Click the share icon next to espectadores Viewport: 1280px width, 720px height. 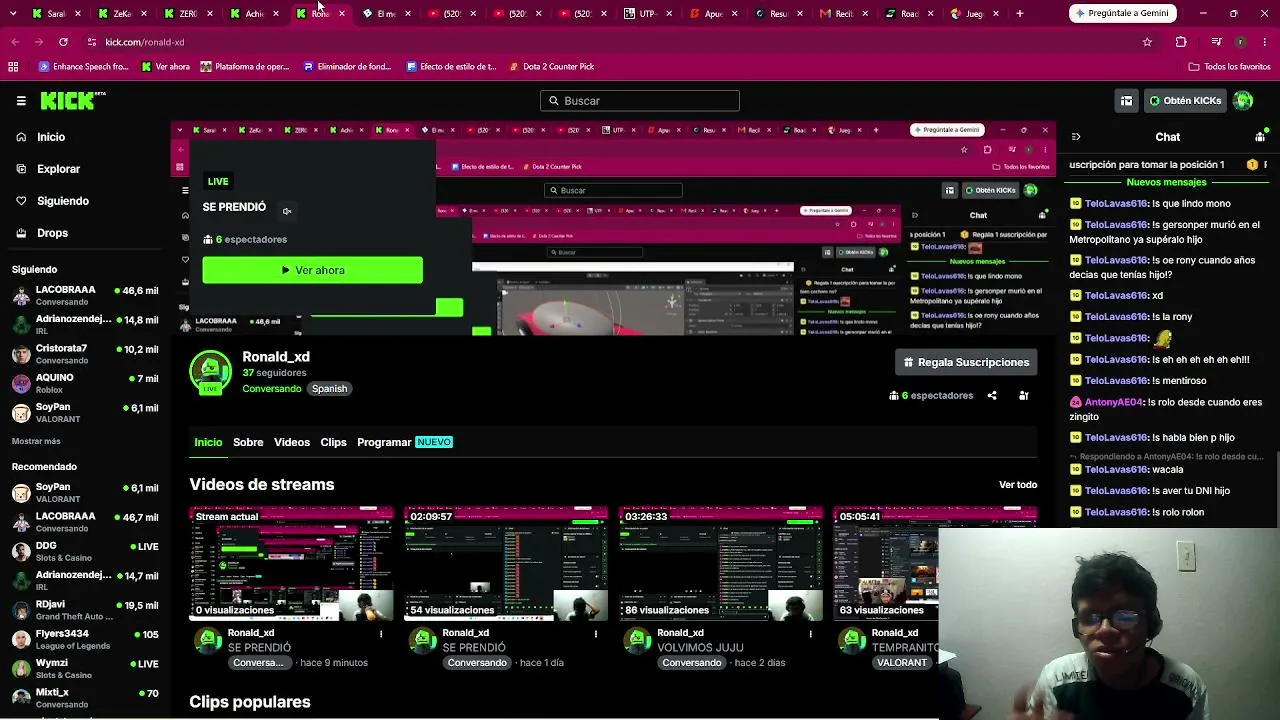[x=992, y=396]
